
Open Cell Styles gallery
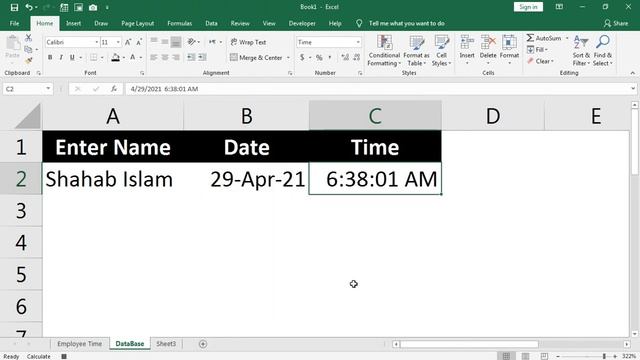(x=441, y=51)
